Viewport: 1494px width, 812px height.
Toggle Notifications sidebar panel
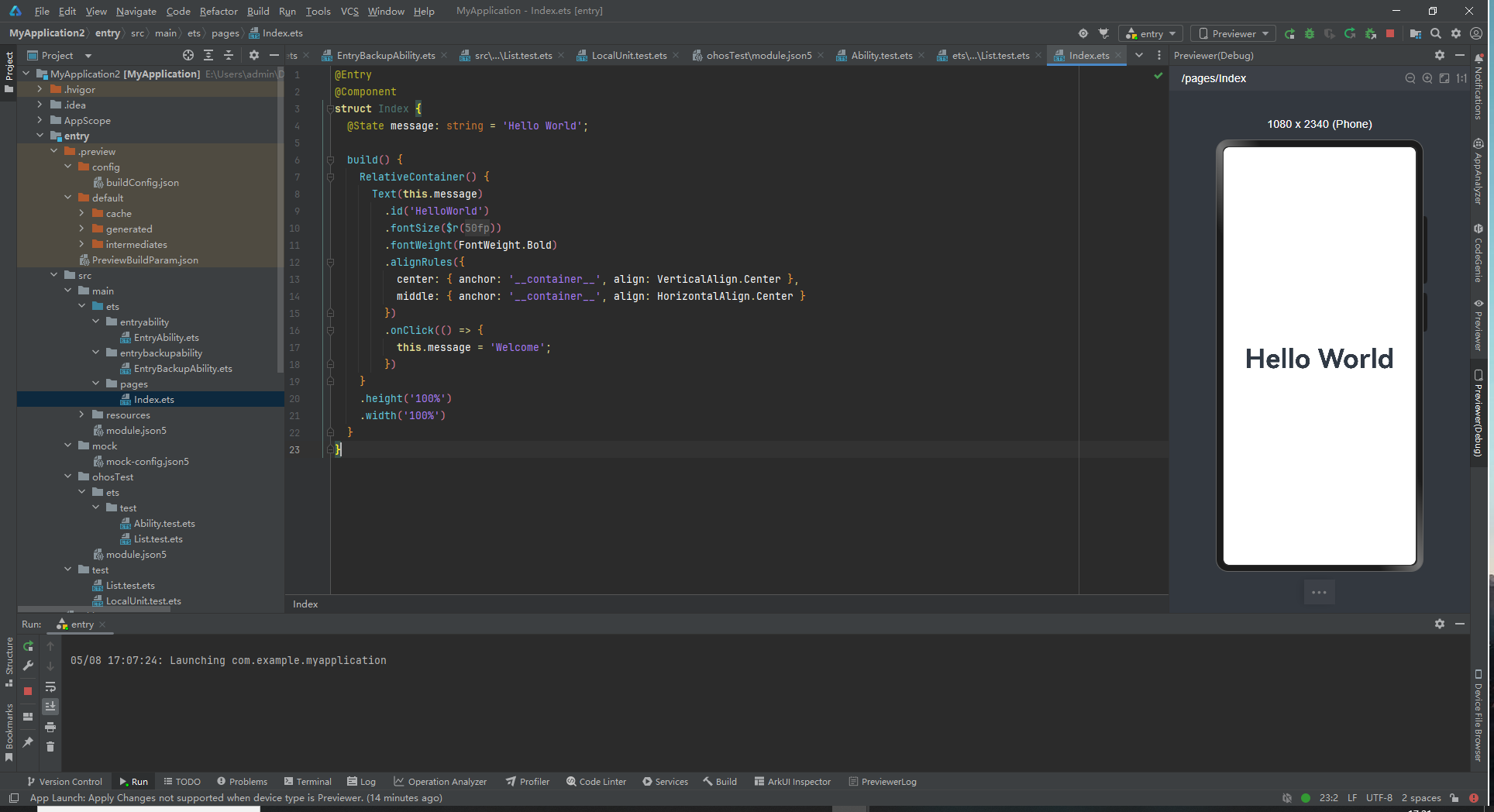click(x=1479, y=87)
